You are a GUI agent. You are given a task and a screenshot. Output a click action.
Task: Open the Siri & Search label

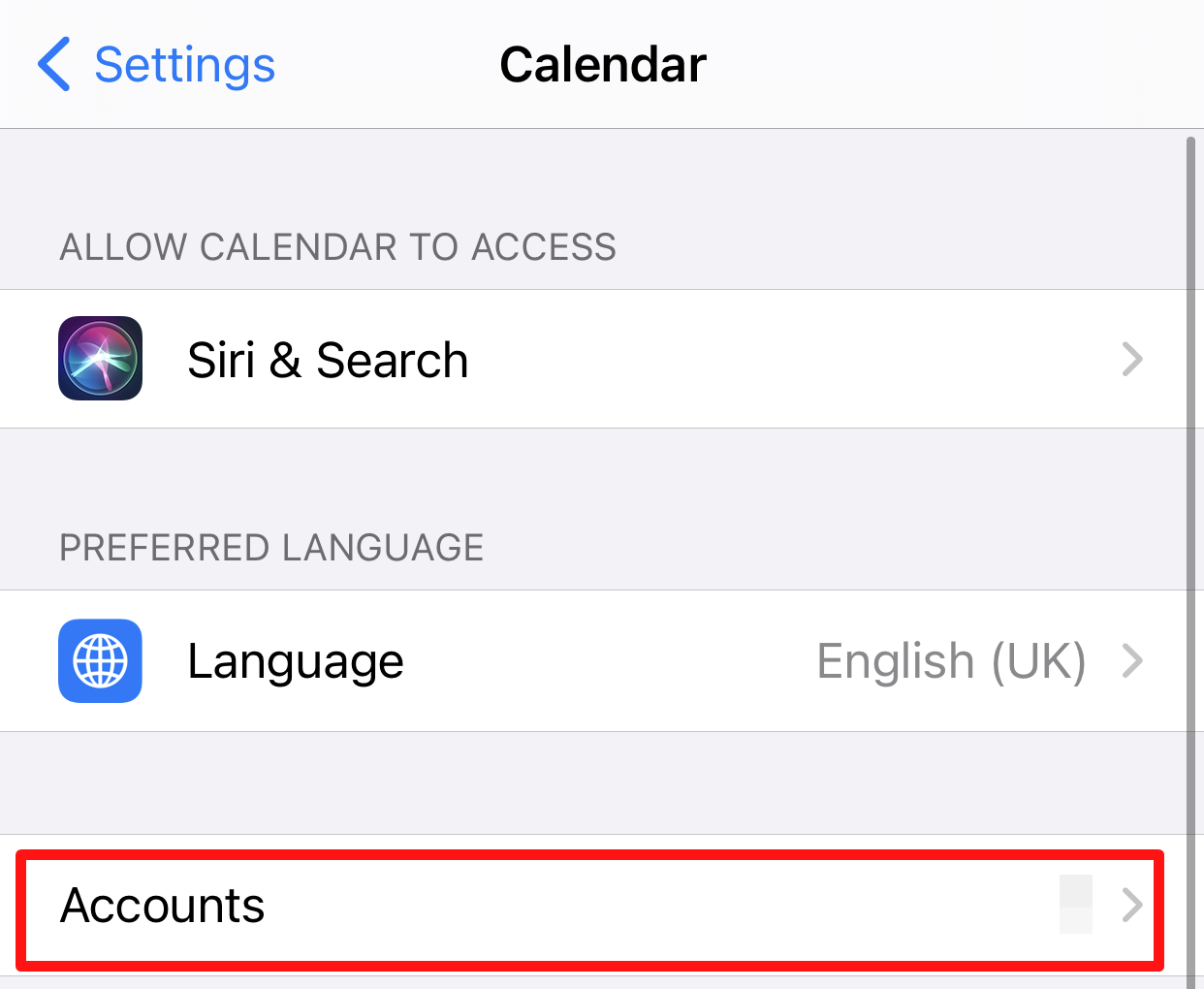(x=328, y=361)
